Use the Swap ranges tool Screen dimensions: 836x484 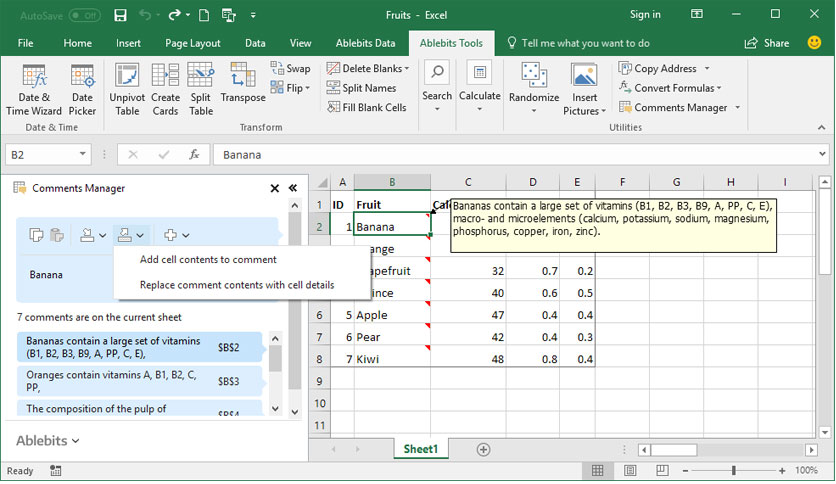(x=291, y=68)
